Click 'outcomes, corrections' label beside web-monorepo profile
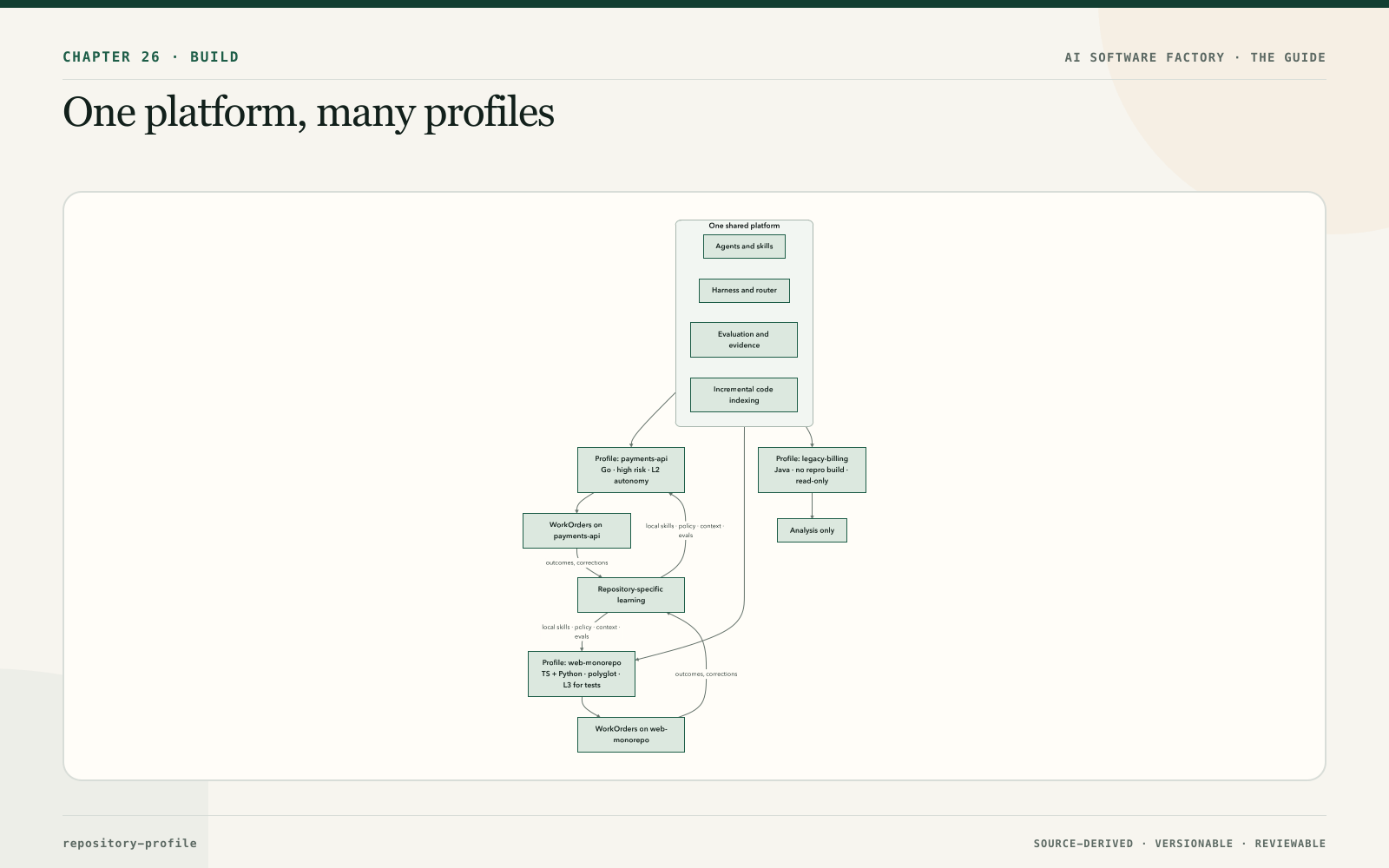1389x868 pixels. pyautogui.click(x=706, y=674)
